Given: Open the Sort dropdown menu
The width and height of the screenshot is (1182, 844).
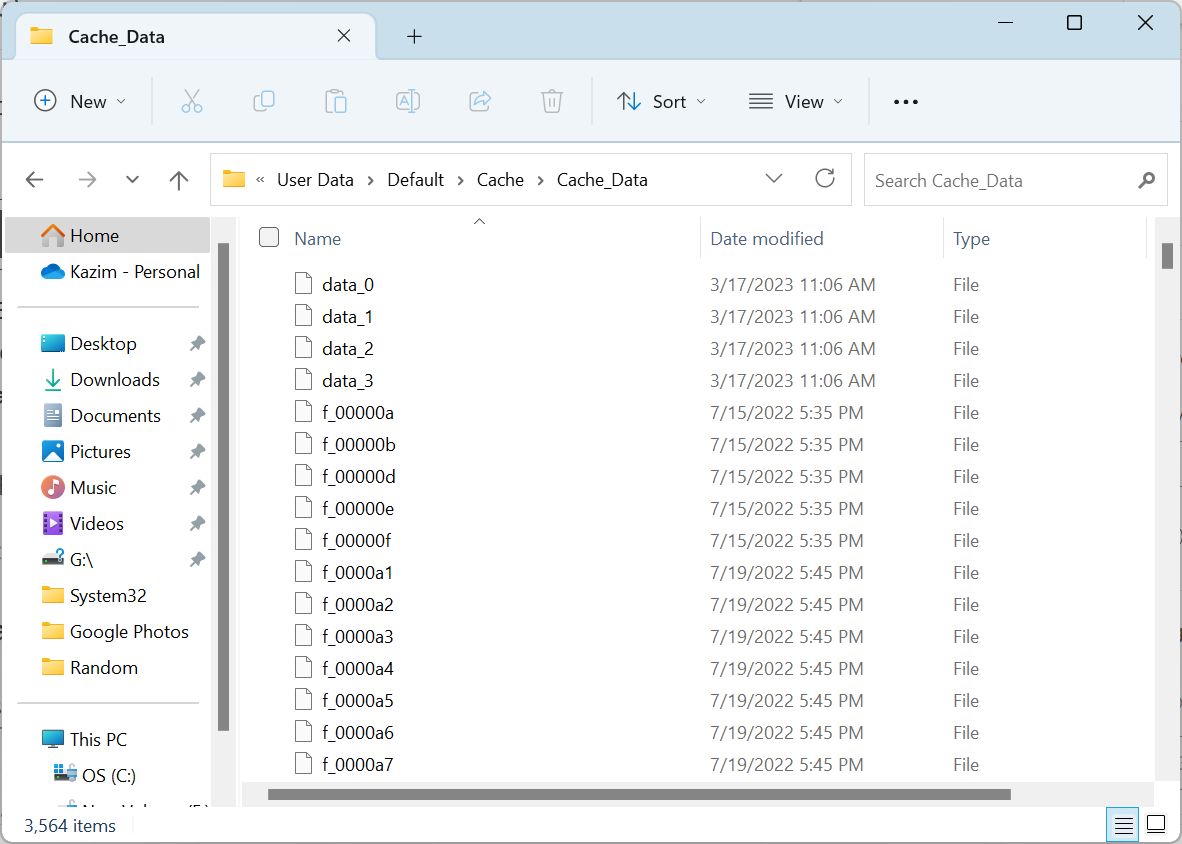Looking at the screenshot, I should coord(662,101).
